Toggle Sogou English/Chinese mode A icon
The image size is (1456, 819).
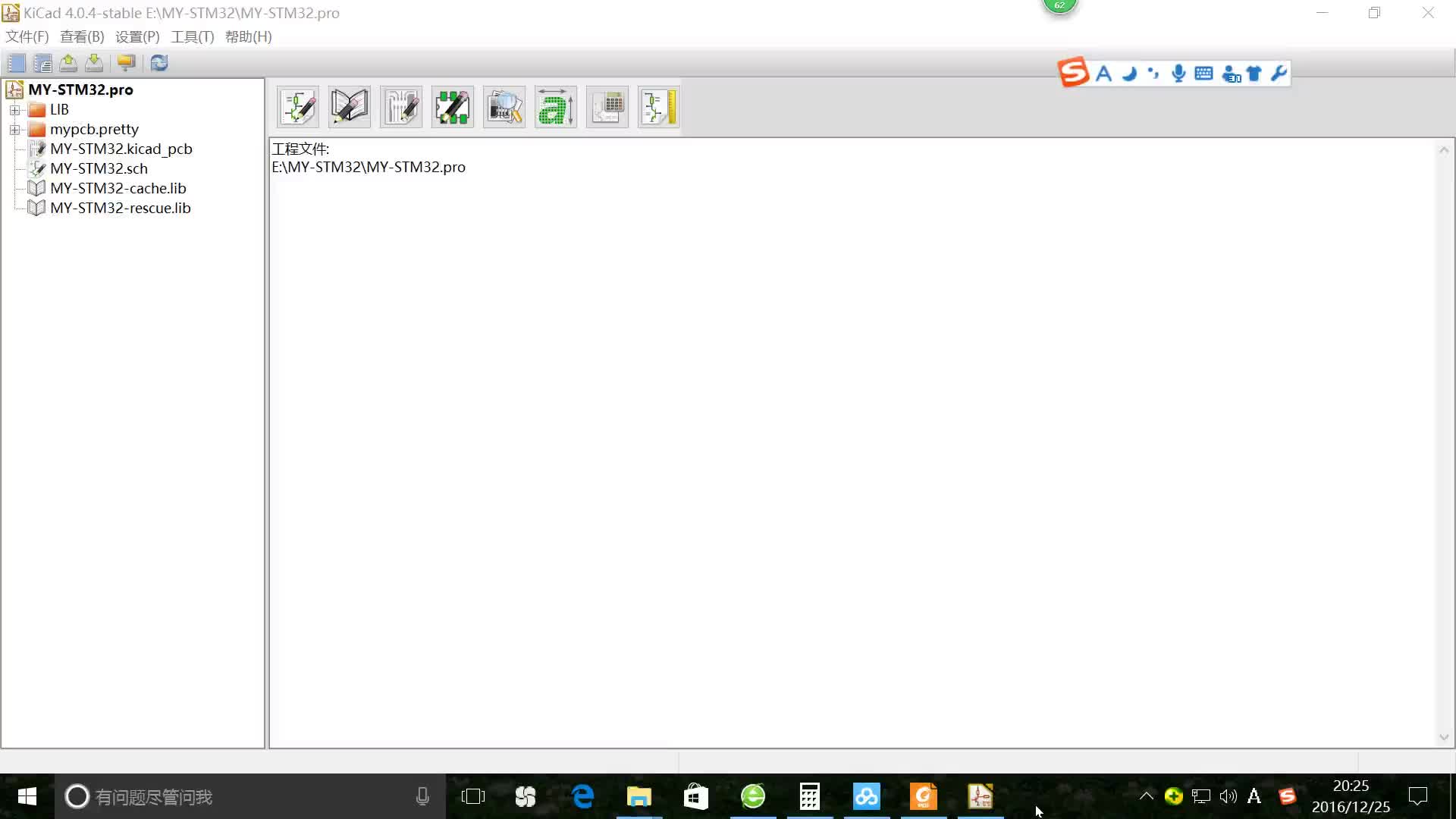coord(1104,74)
